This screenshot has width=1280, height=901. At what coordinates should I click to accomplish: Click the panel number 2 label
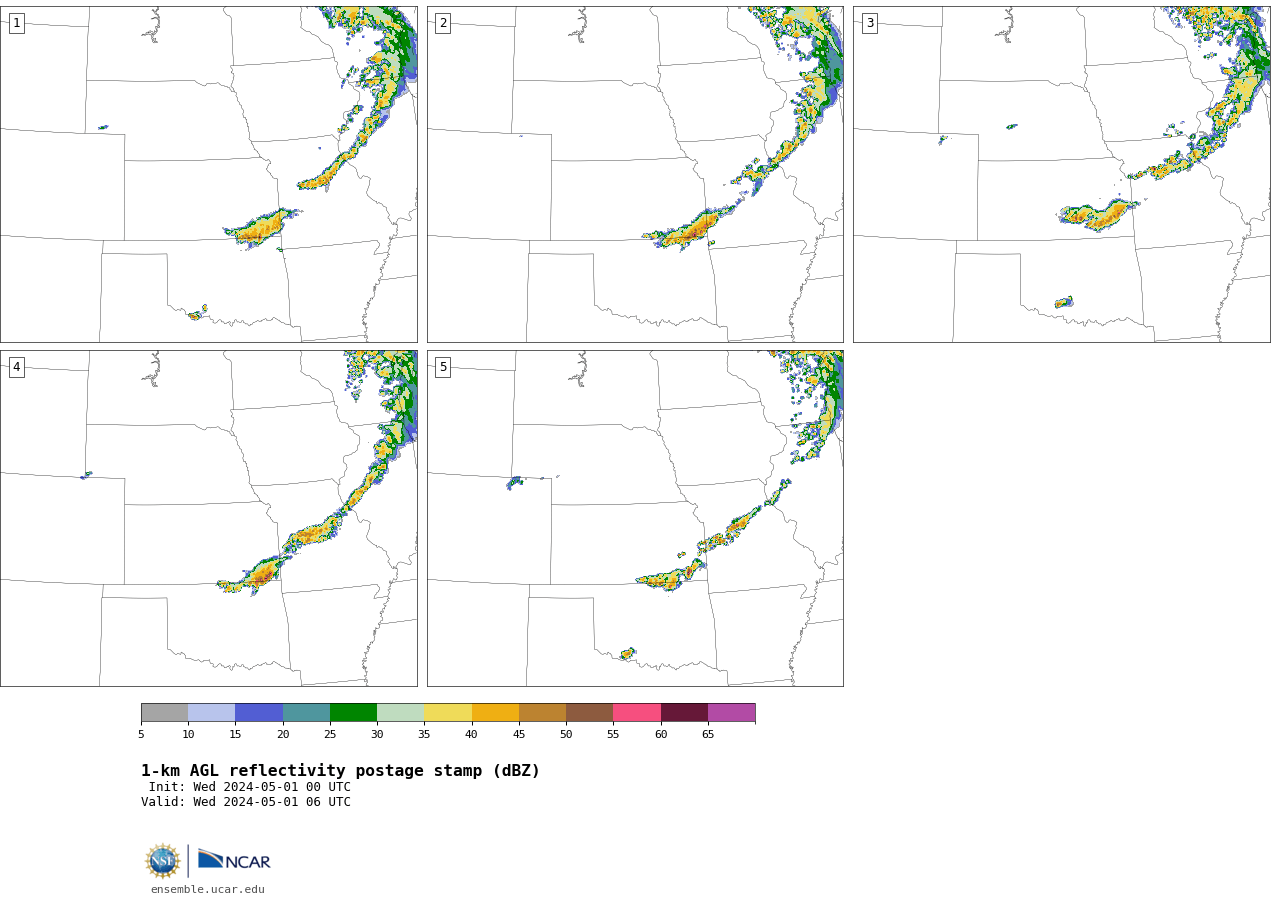tap(443, 23)
